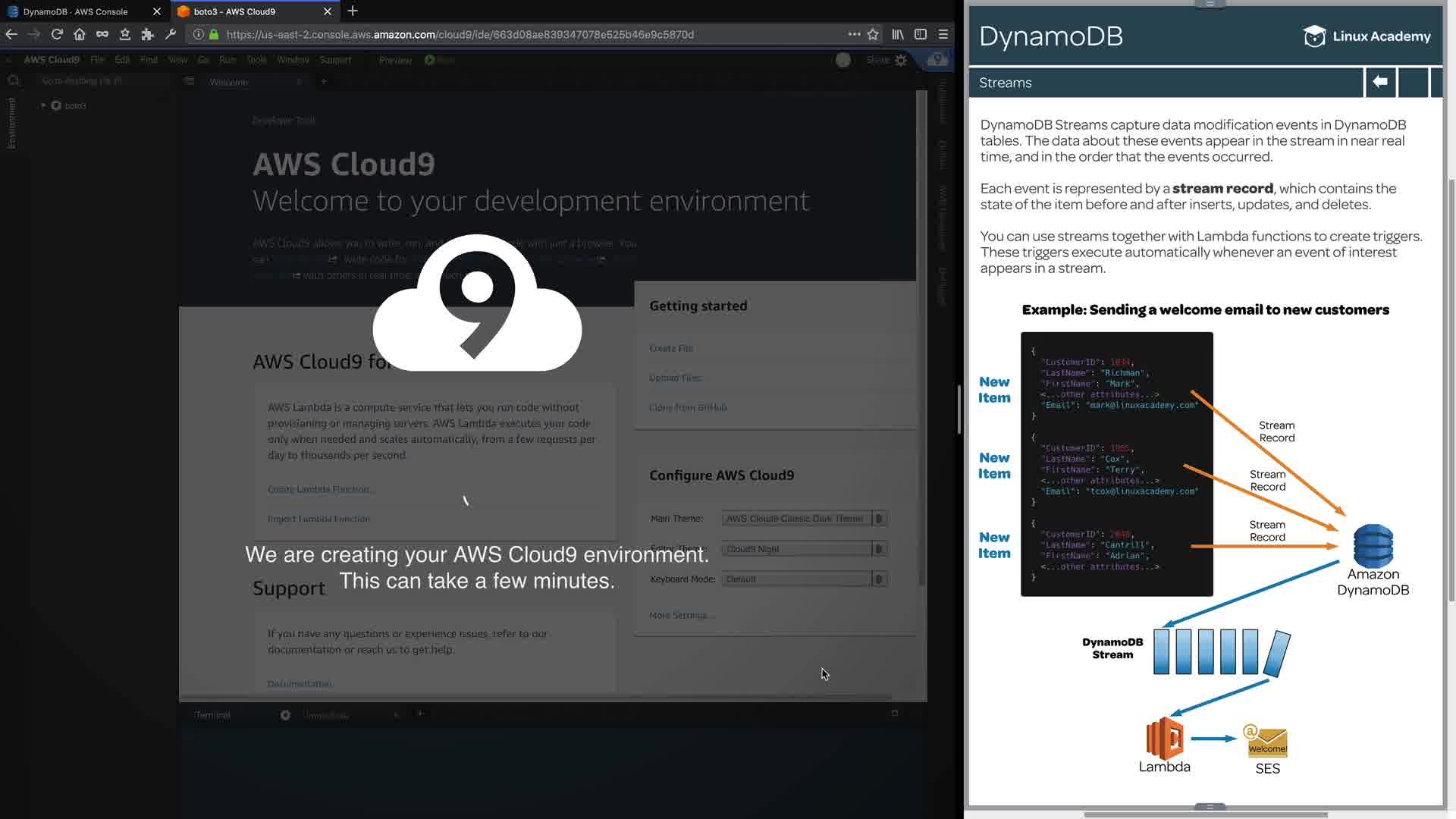Open the Main Theme dropdown
The width and height of the screenshot is (1456, 819).
(x=804, y=519)
